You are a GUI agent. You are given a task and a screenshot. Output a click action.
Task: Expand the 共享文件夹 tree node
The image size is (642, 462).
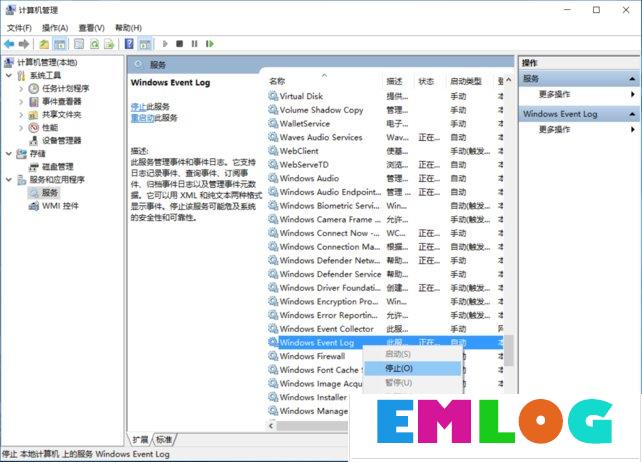pos(21,115)
